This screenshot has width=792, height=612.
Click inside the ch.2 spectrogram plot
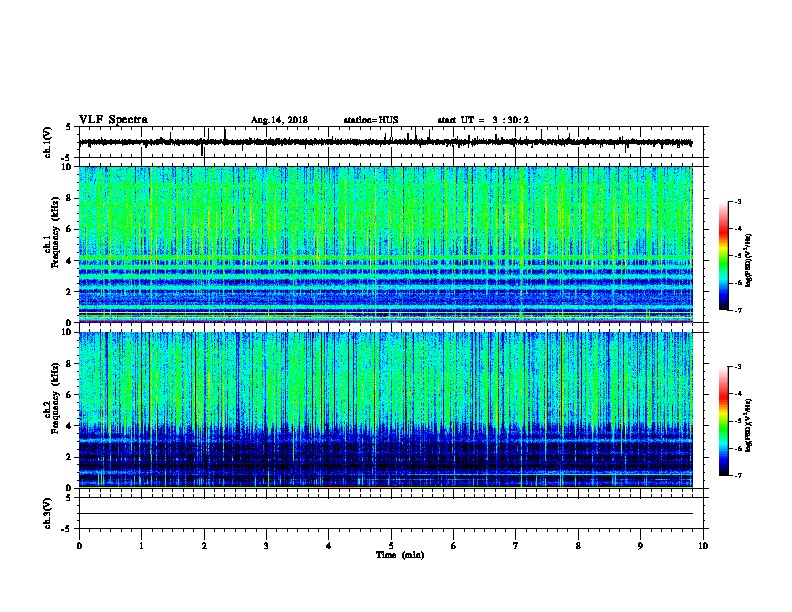[x=385, y=410]
